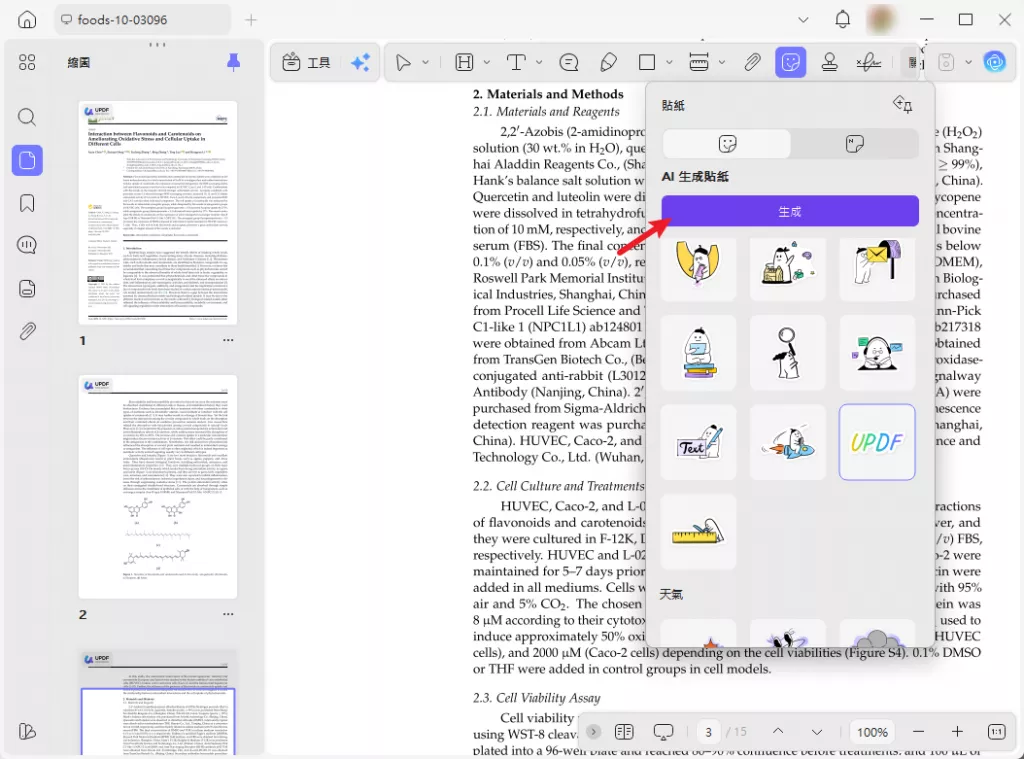
Task: Click the page number input field
Action: point(709,732)
